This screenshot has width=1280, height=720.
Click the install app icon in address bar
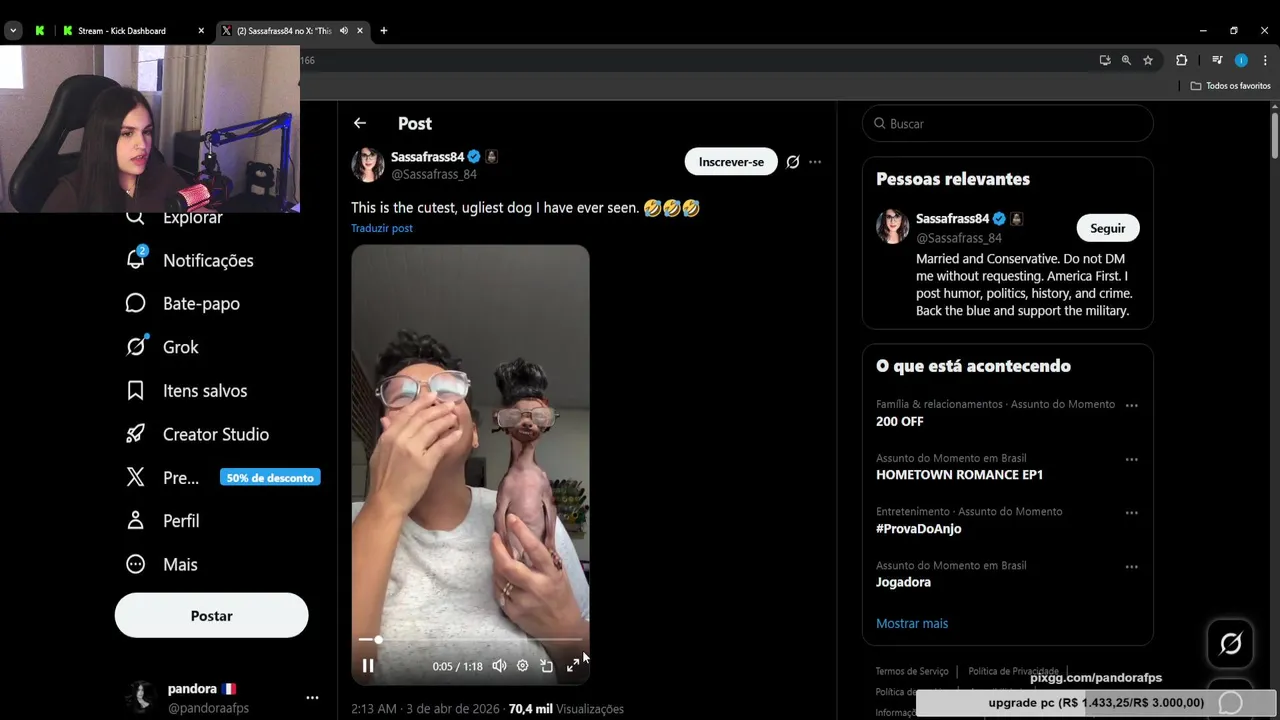(1105, 60)
